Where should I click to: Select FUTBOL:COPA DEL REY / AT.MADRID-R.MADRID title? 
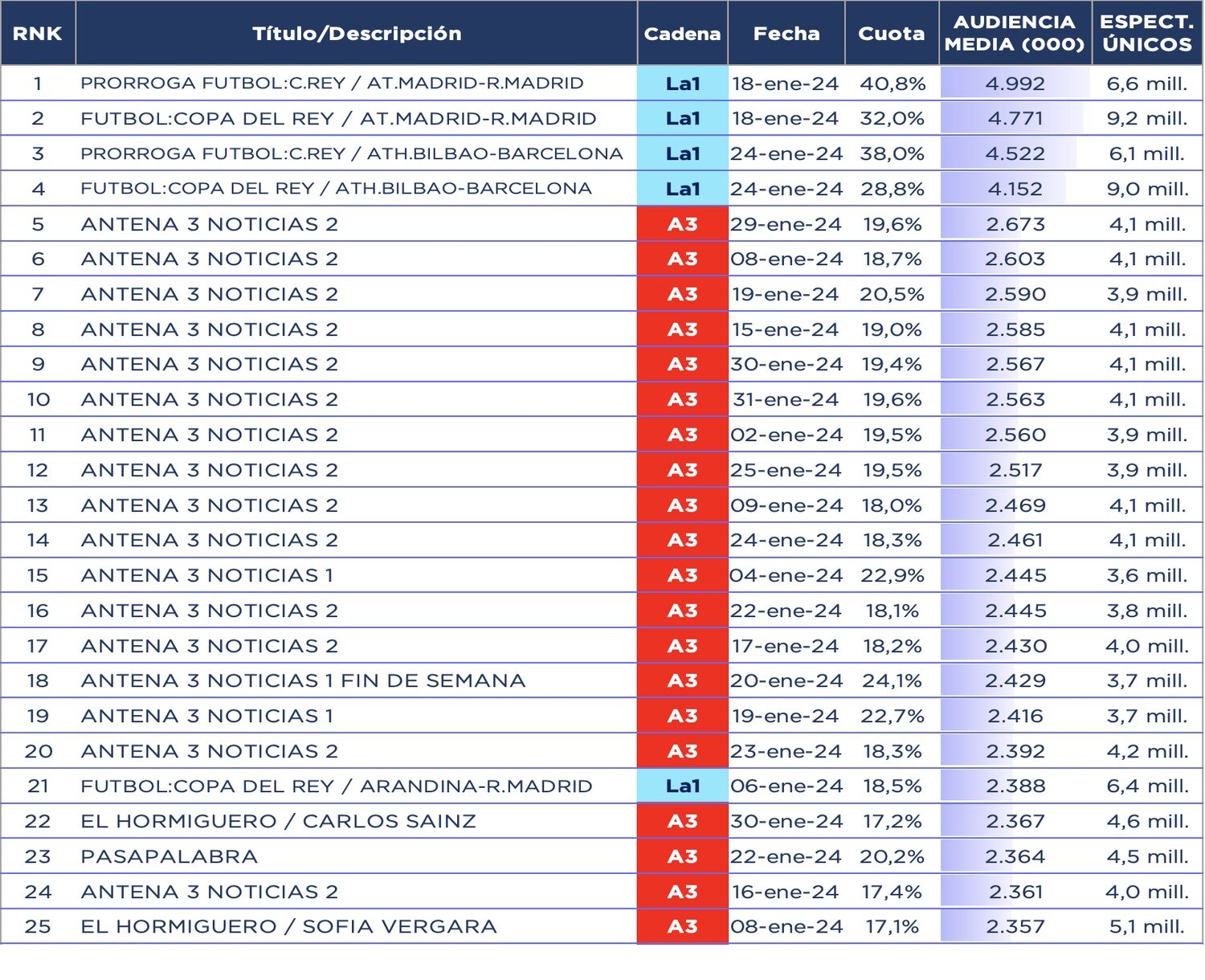coord(338,119)
